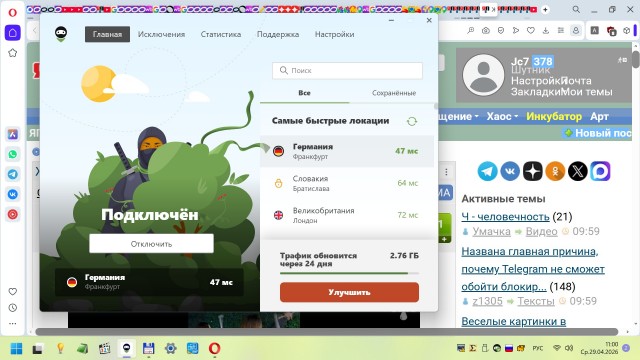The height and width of the screenshot is (360, 640).
Task: Click the shield ad blocker icon
Action: (501, 31)
